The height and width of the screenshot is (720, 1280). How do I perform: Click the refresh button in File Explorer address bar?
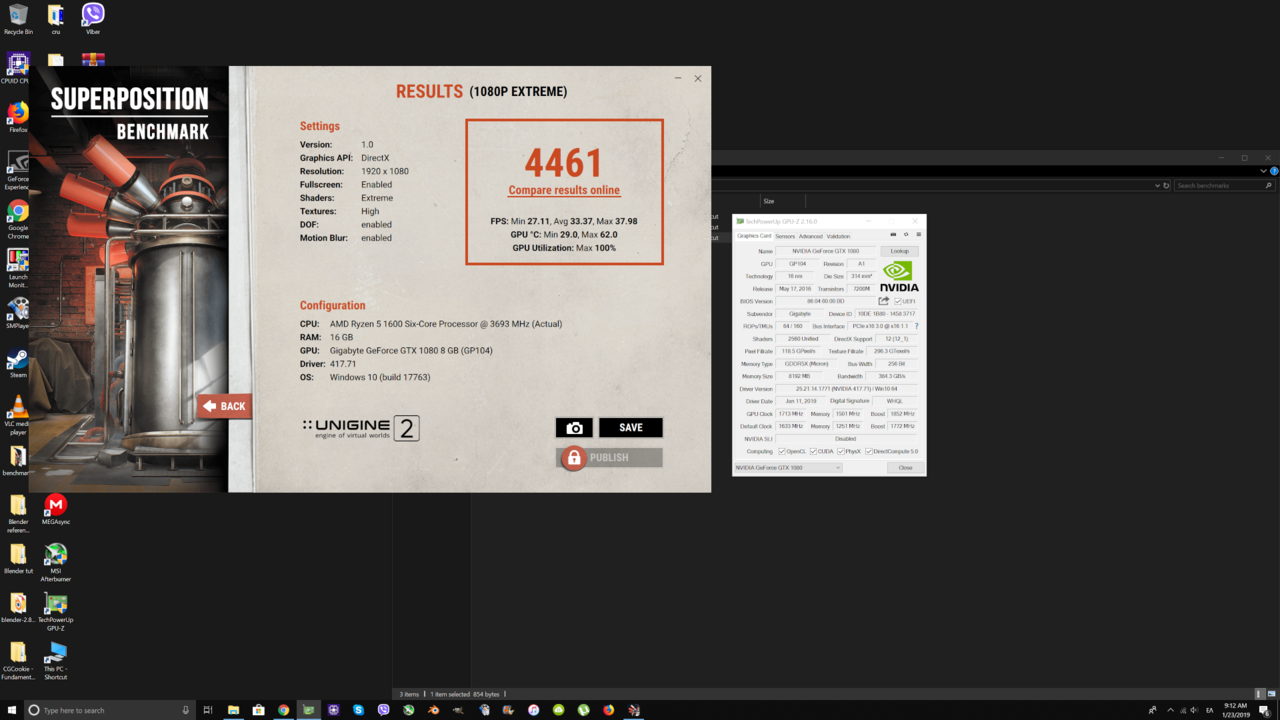[1166, 185]
